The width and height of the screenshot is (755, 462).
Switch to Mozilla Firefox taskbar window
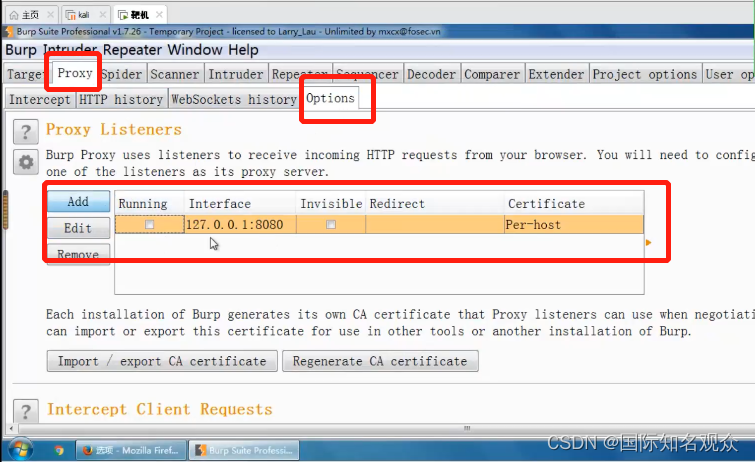[x=130, y=450]
